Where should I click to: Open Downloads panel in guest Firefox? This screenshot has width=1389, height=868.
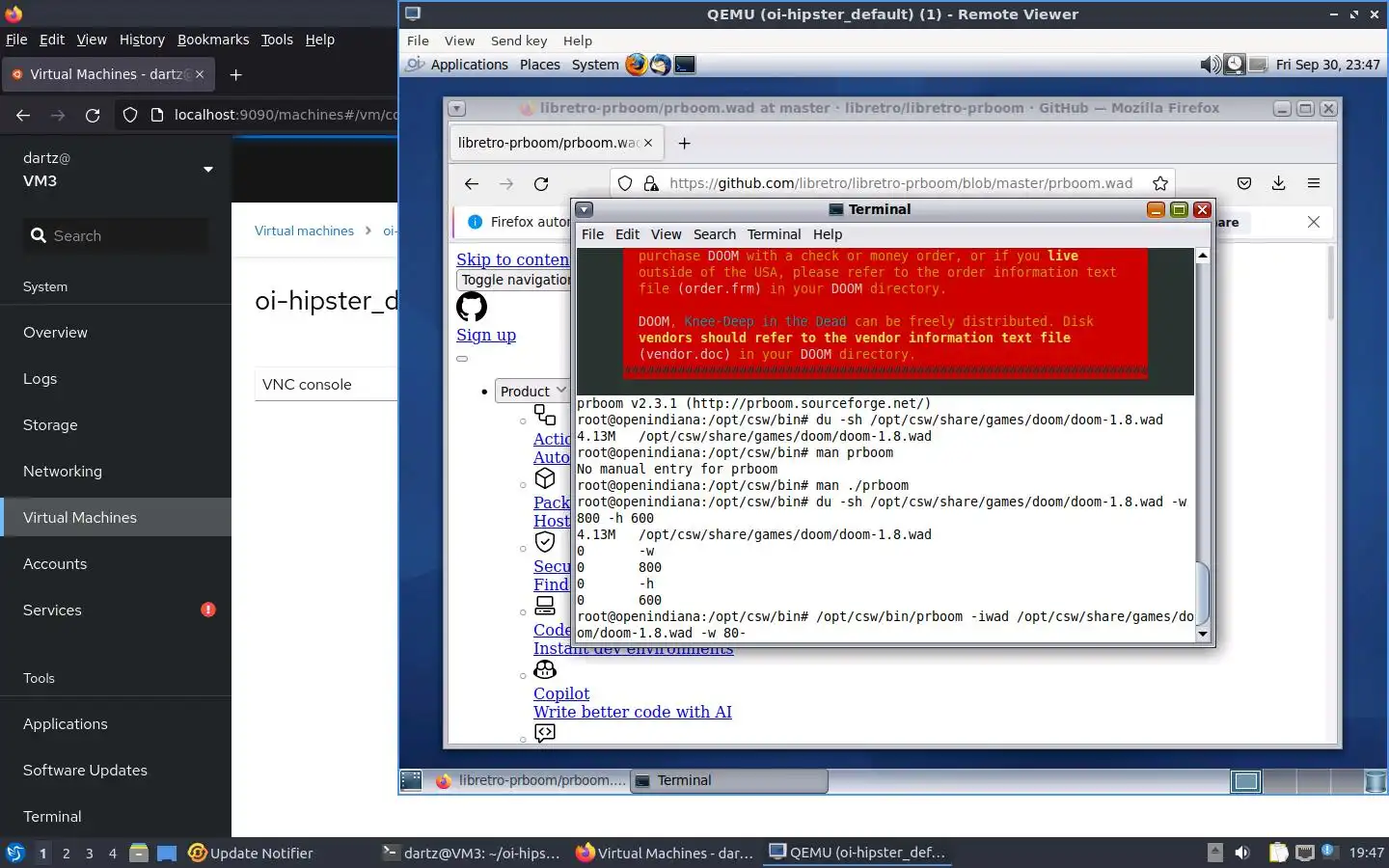(1278, 183)
